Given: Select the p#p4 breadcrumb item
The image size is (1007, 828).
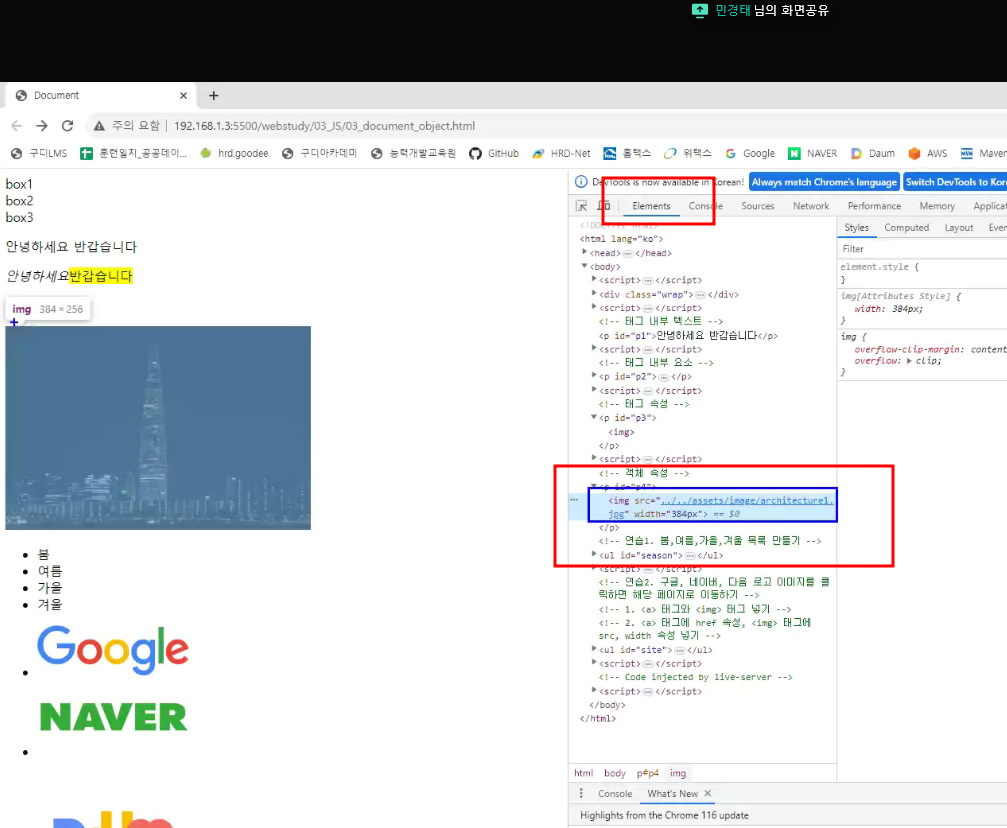Looking at the screenshot, I should pos(647,773).
